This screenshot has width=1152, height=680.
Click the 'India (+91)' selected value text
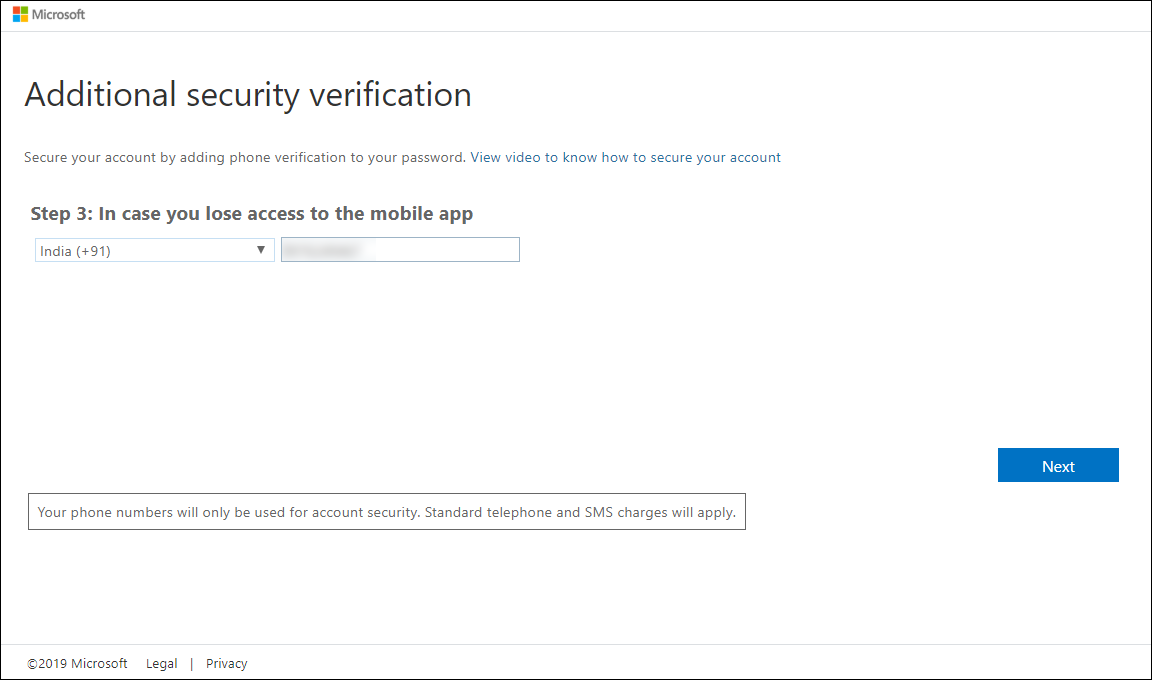[76, 251]
